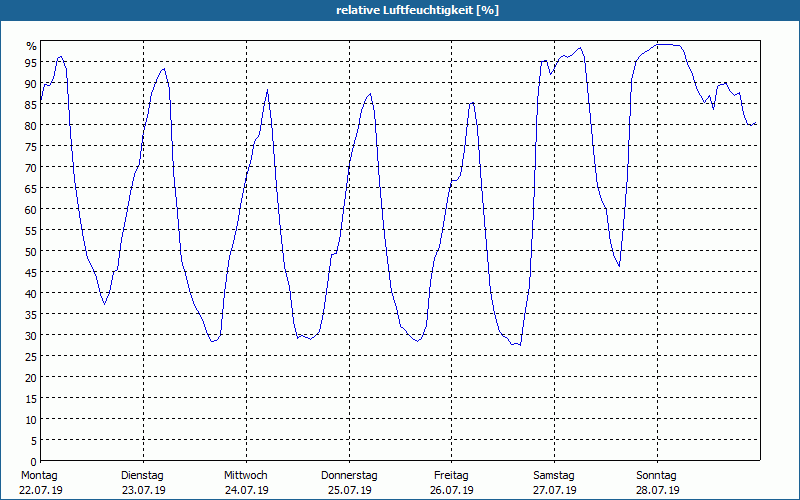This screenshot has width=800, height=500.
Task: Click the 15 axis value
Action: tap(31, 399)
